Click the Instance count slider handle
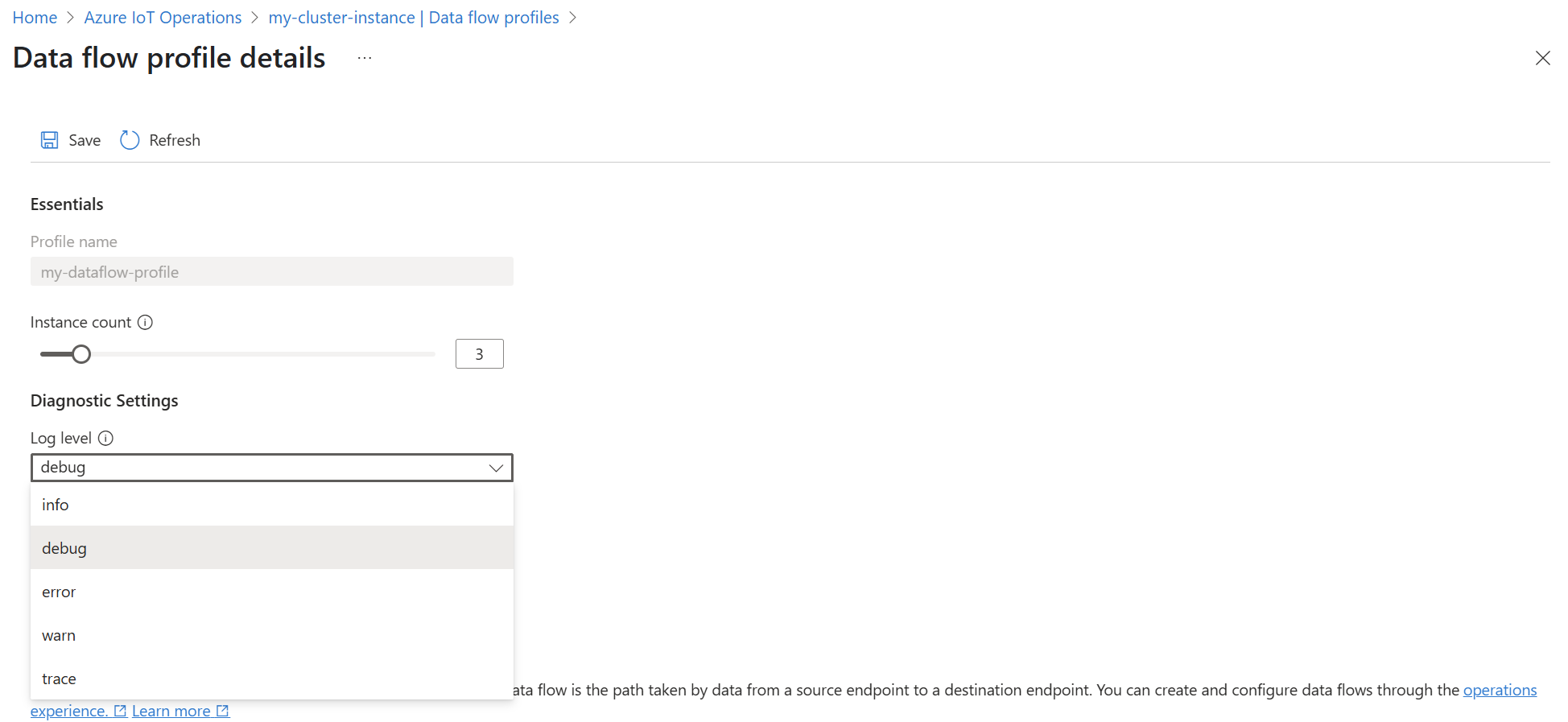The image size is (1568, 722). tap(81, 354)
